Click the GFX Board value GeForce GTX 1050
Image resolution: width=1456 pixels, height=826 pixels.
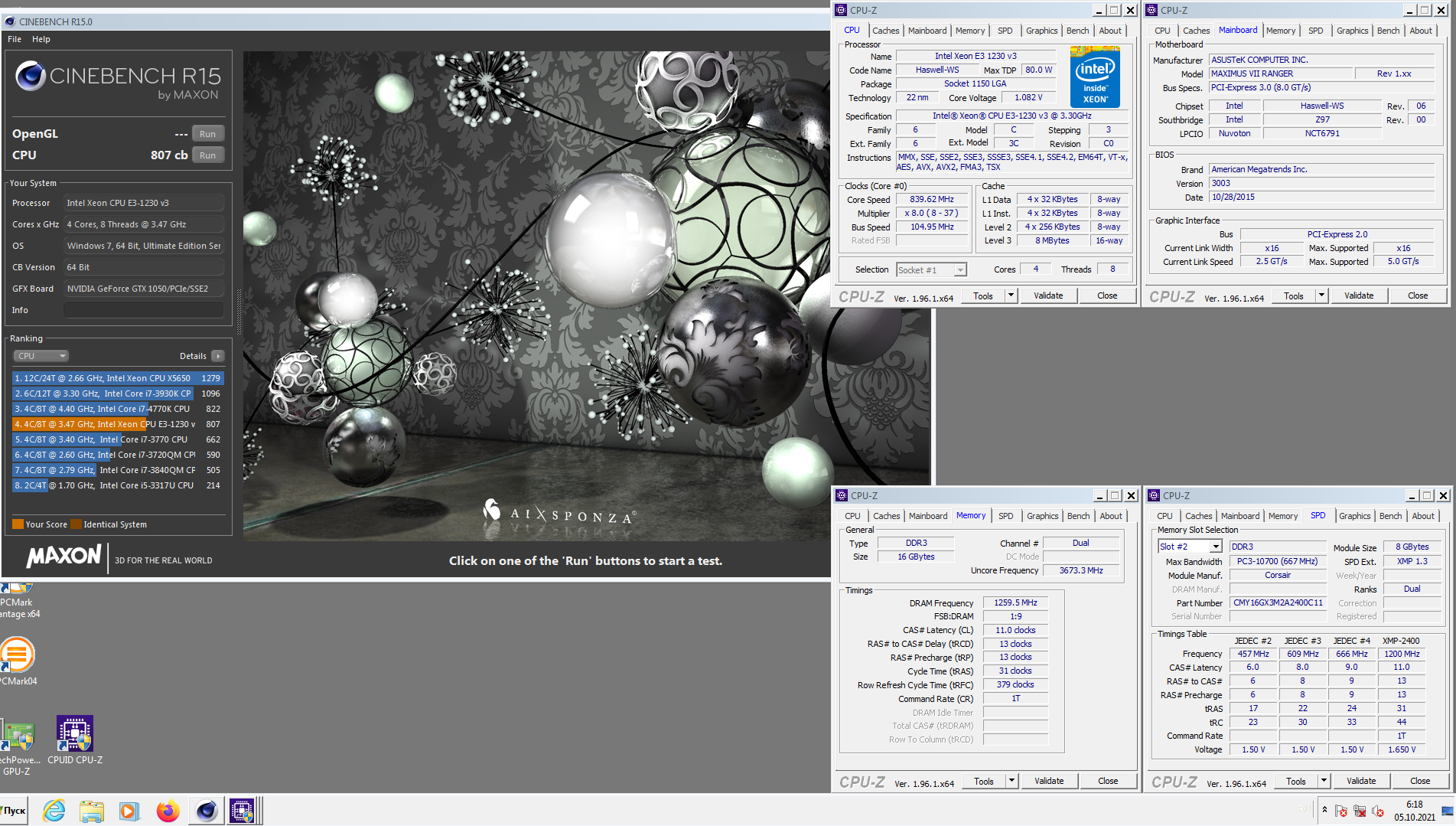(144, 289)
